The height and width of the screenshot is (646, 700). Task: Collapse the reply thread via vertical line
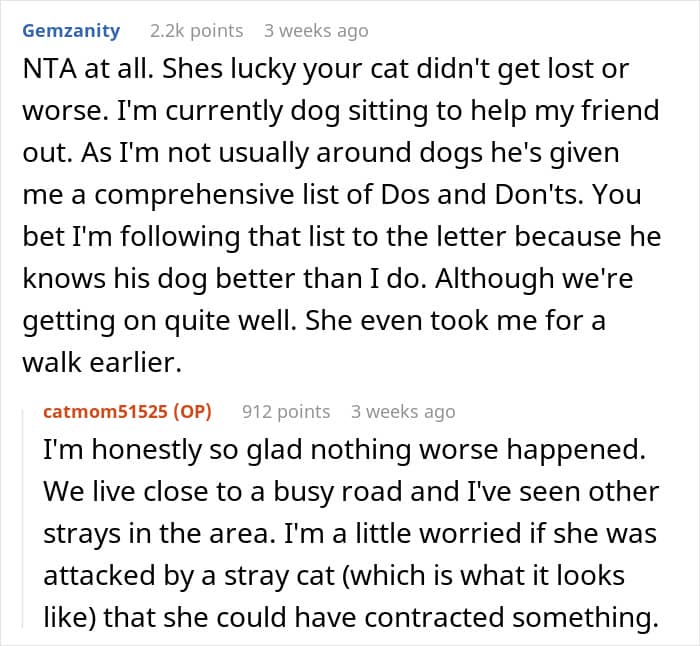(x=23, y=518)
